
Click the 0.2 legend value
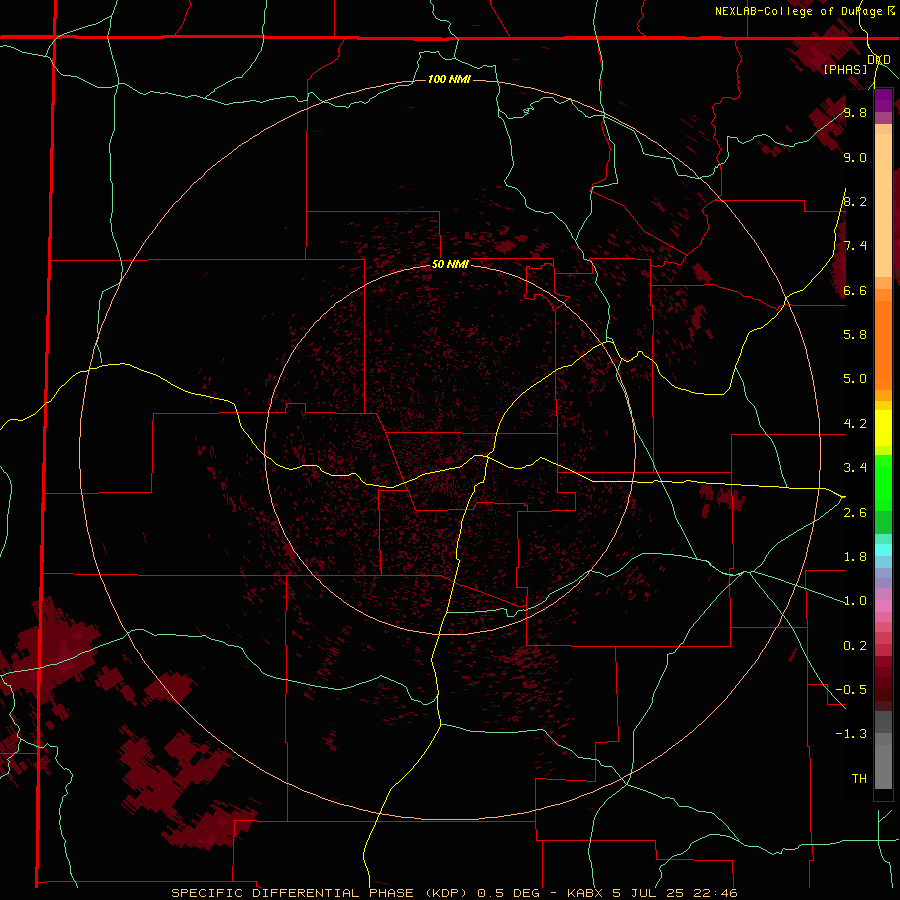[x=855, y=646]
